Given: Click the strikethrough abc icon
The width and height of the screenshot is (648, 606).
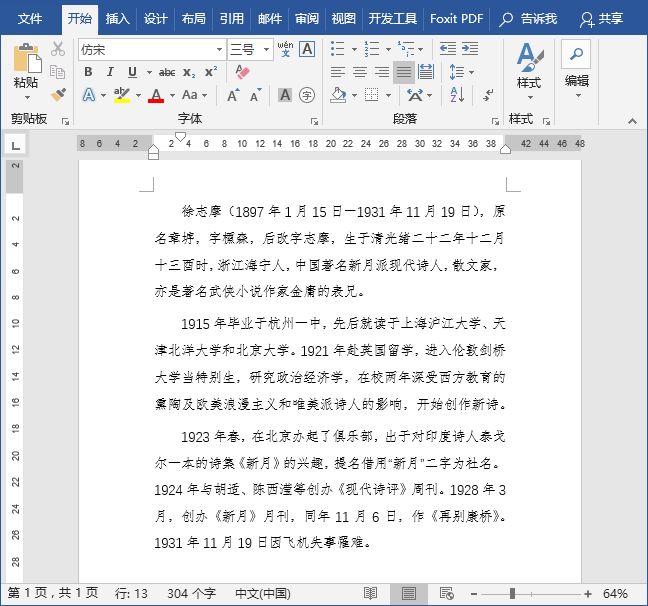Looking at the screenshot, I should [167, 72].
